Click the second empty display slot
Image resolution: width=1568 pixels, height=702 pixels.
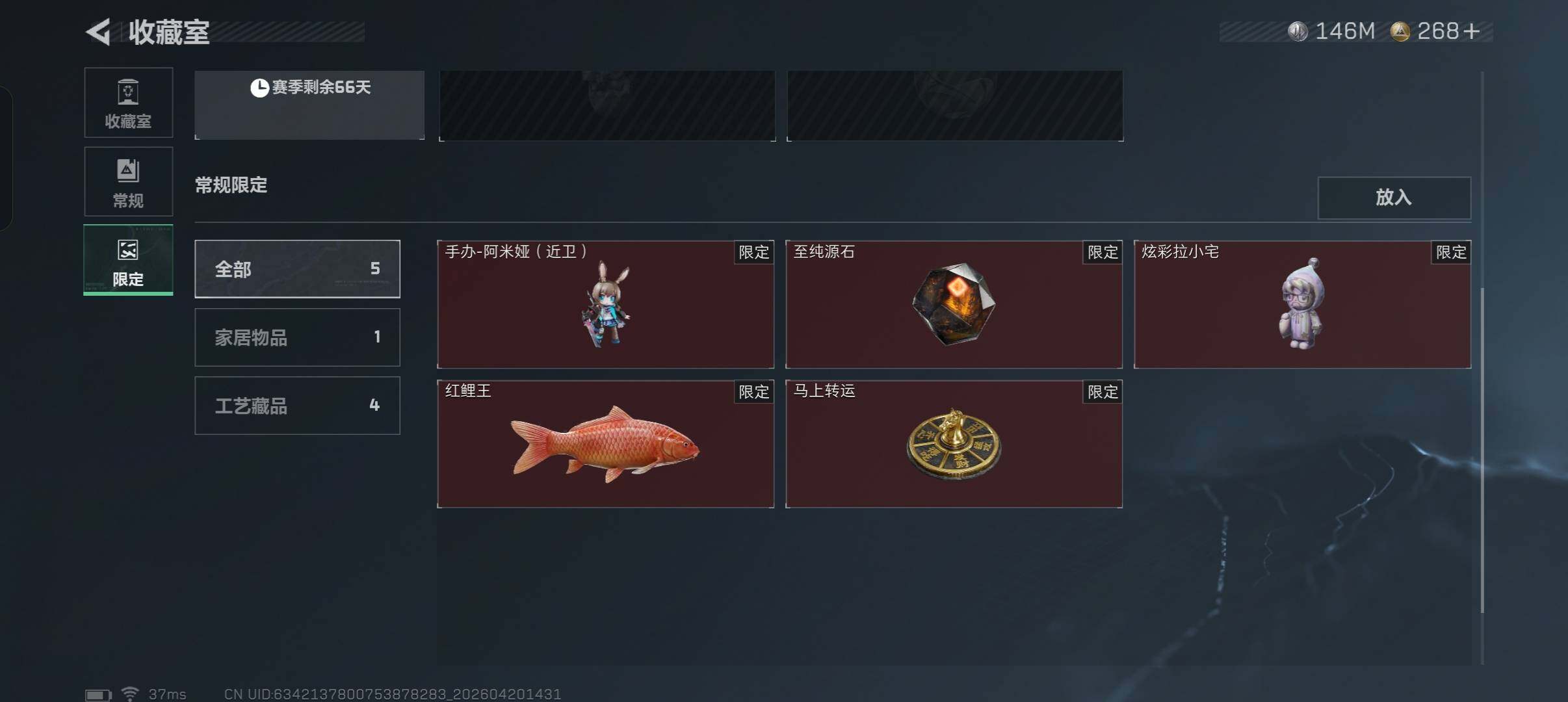955,105
